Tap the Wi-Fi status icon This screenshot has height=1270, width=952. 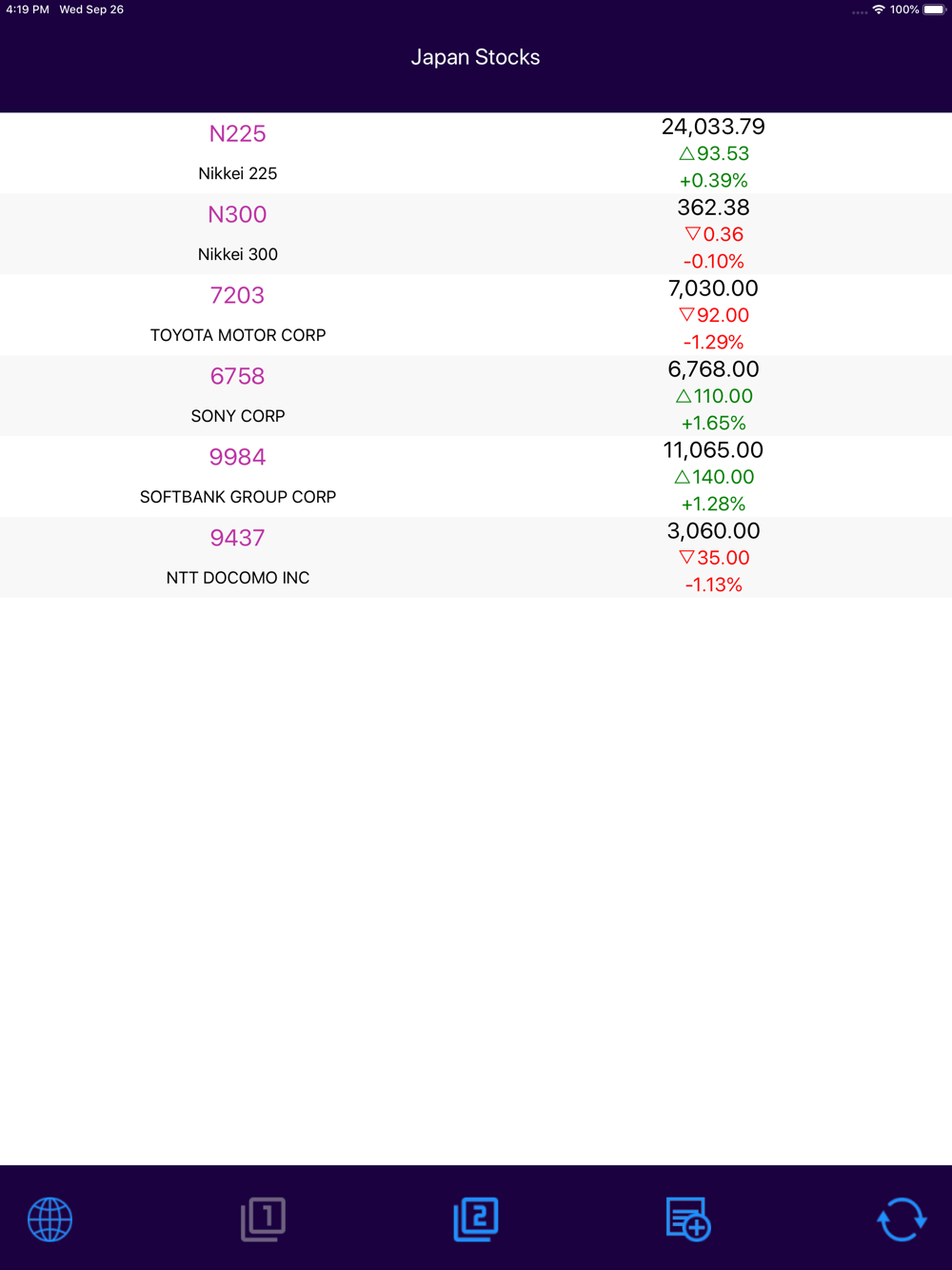pos(879,10)
